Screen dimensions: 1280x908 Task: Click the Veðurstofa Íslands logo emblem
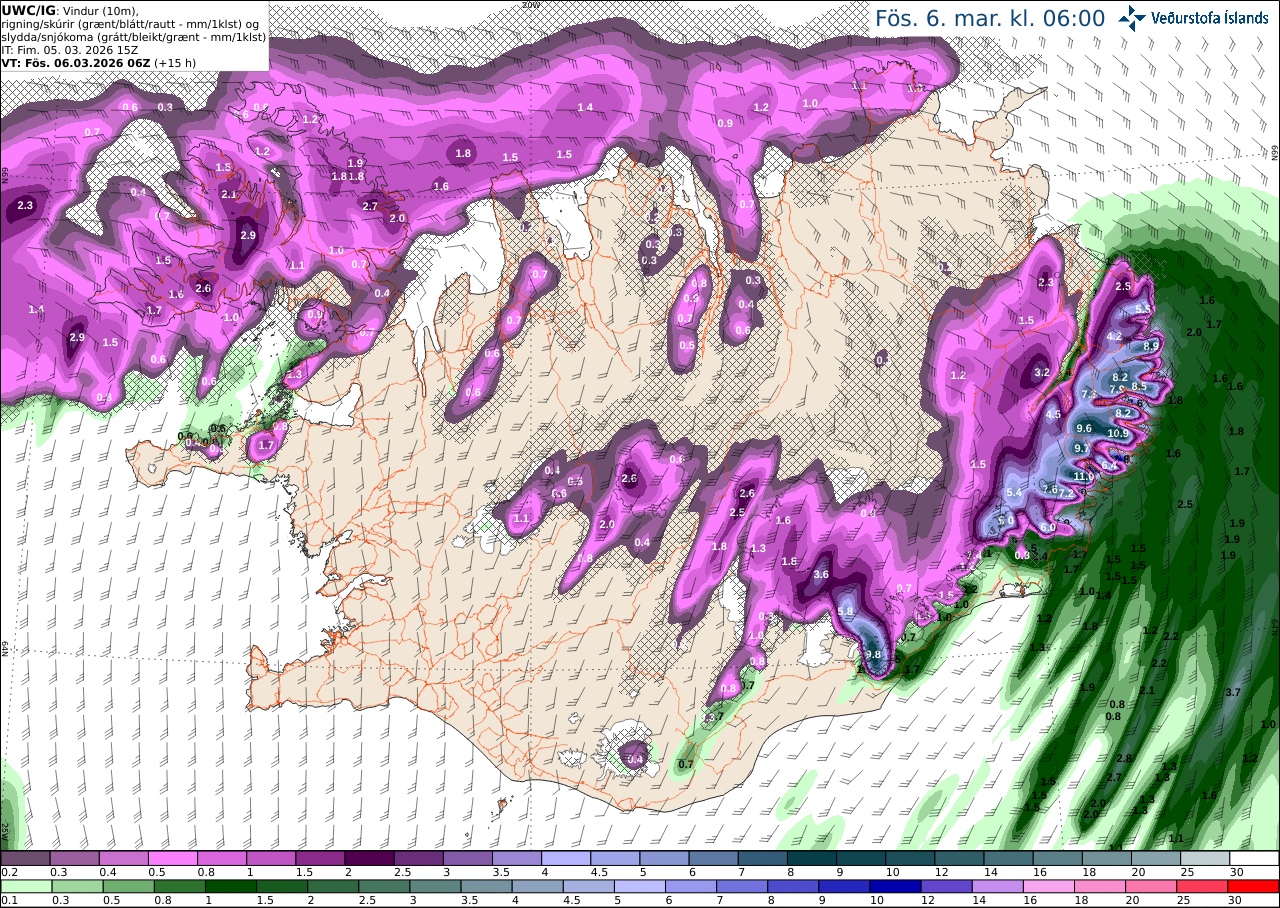(1133, 17)
